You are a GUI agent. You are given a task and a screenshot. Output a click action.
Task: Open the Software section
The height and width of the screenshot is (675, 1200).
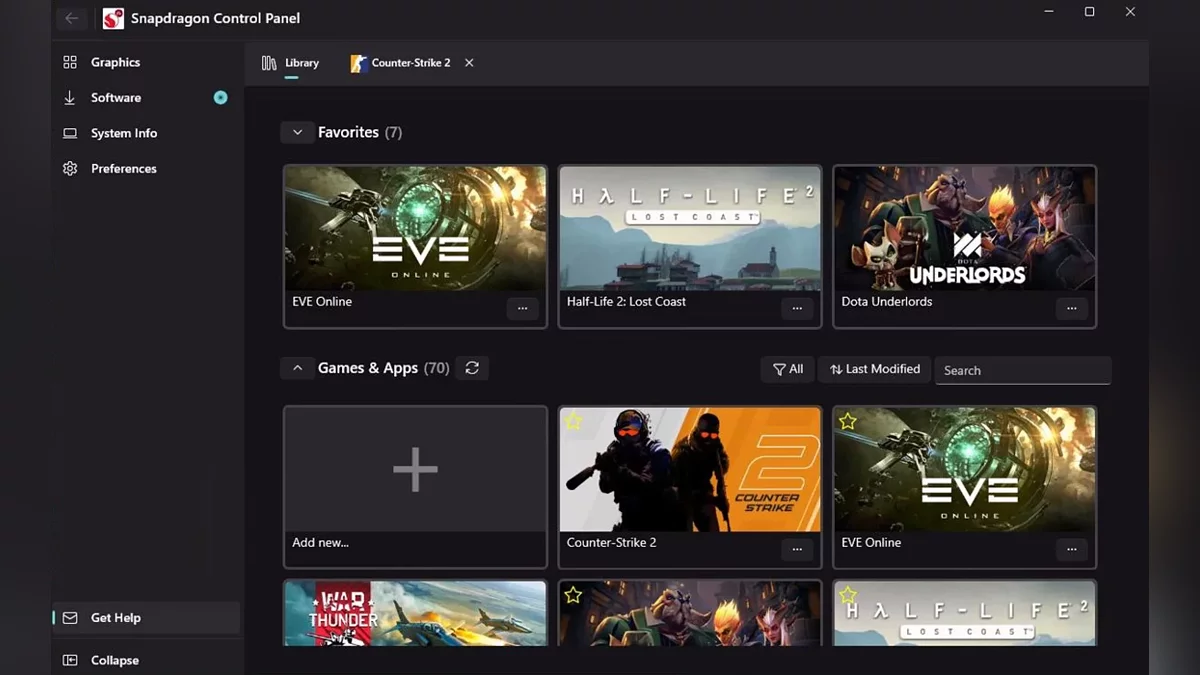point(116,98)
